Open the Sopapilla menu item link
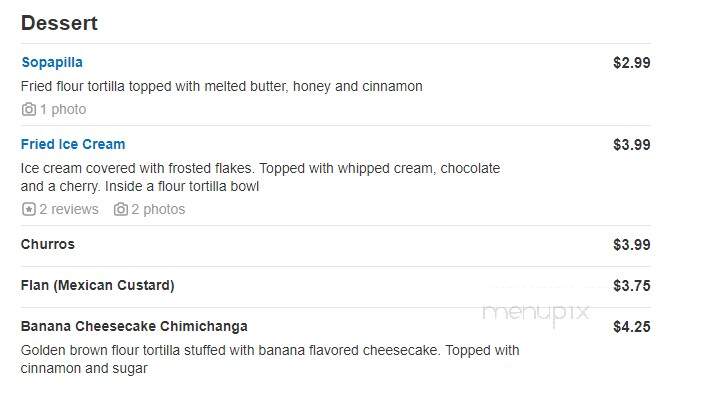 [52, 62]
